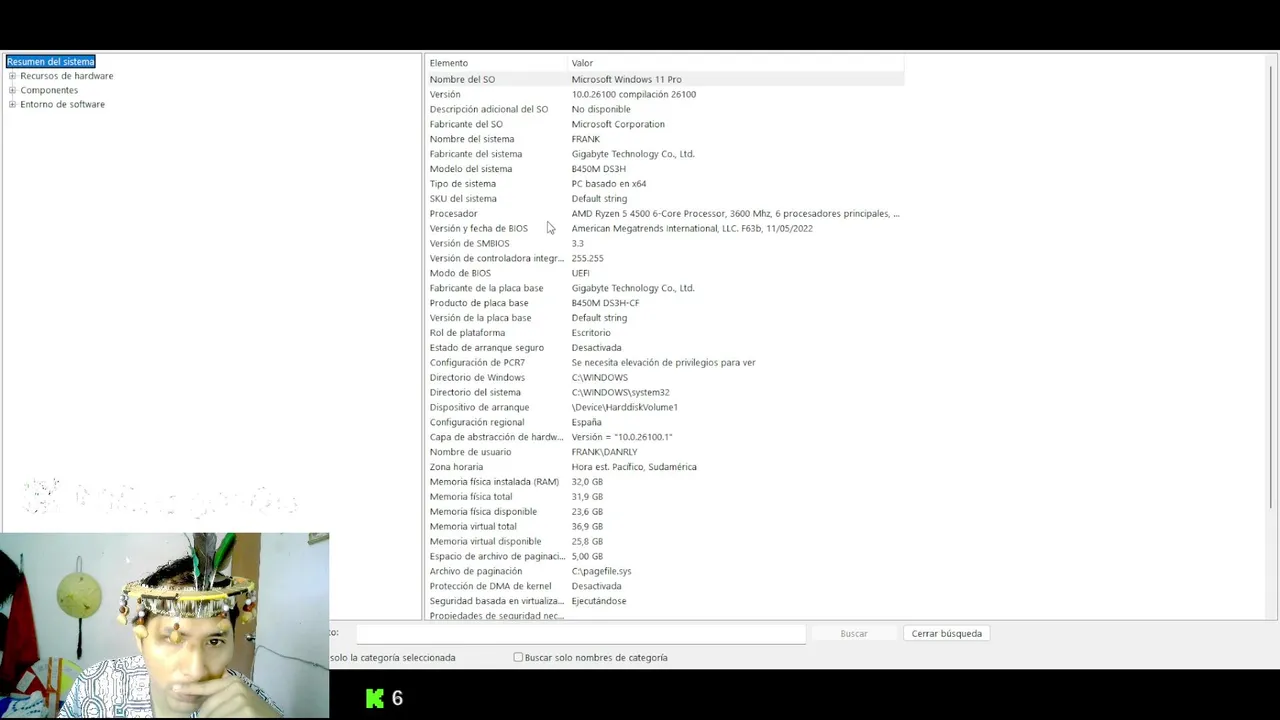Screen dimensions: 1280x720
Task: Select American Megatrends BIOS value
Action: pos(692,229)
